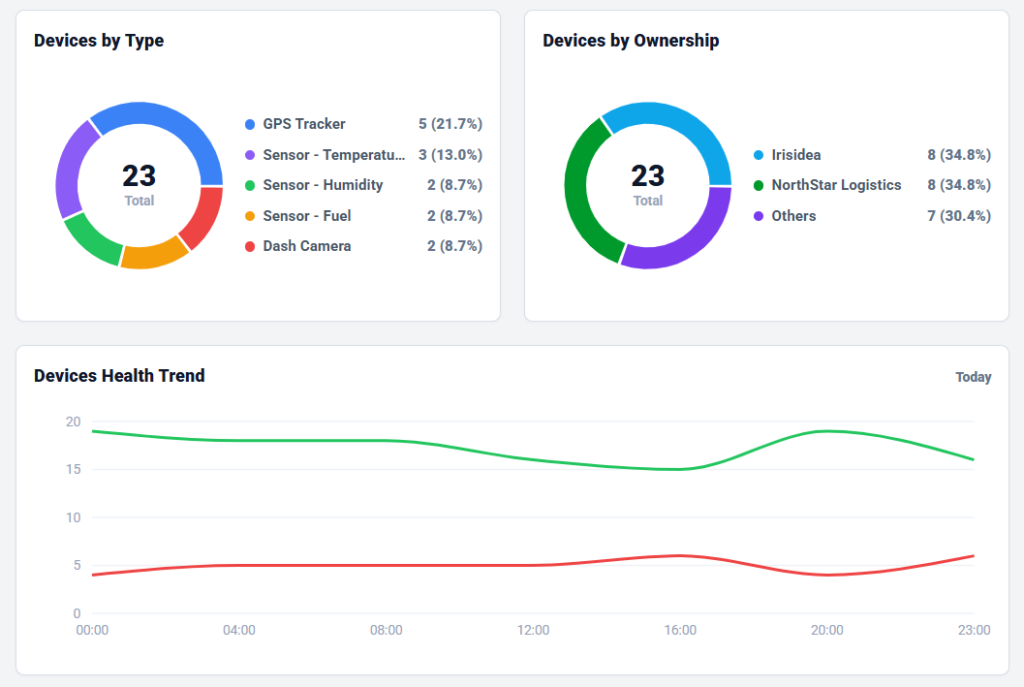Click the 04:00 time axis label

pos(239,630)
